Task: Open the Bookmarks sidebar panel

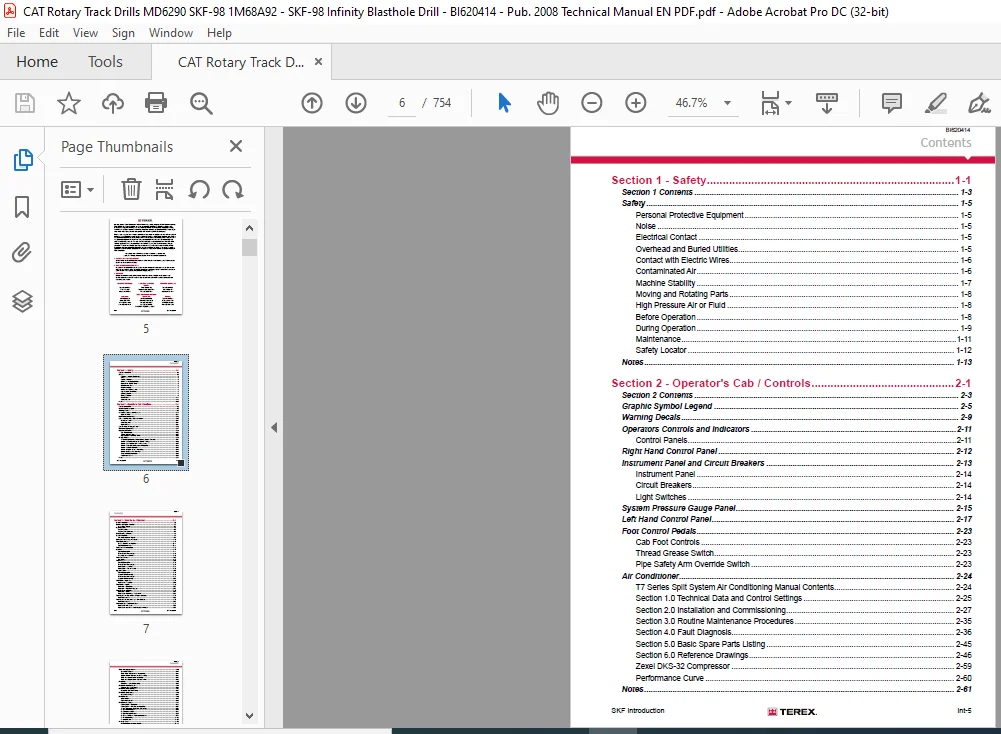Action: click(22, 207)
